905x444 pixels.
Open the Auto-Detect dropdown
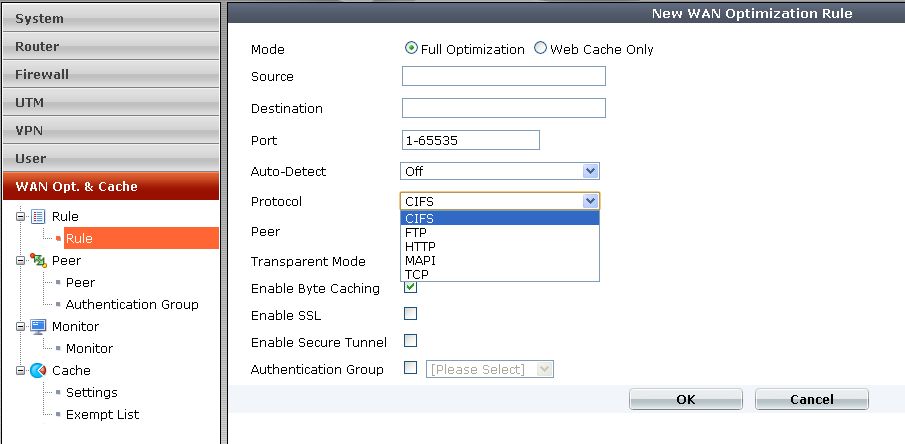coord(590,171)
